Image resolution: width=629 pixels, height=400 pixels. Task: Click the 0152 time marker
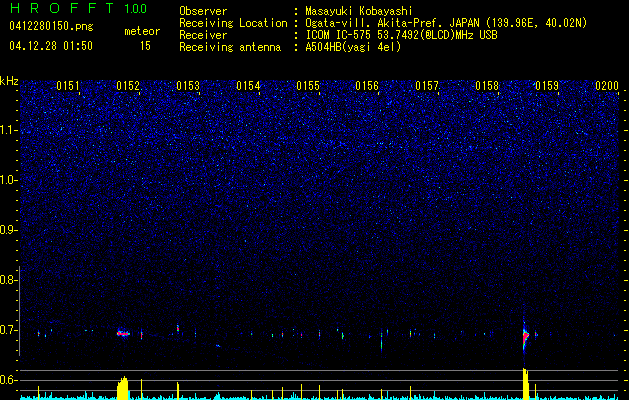[128, 86]
